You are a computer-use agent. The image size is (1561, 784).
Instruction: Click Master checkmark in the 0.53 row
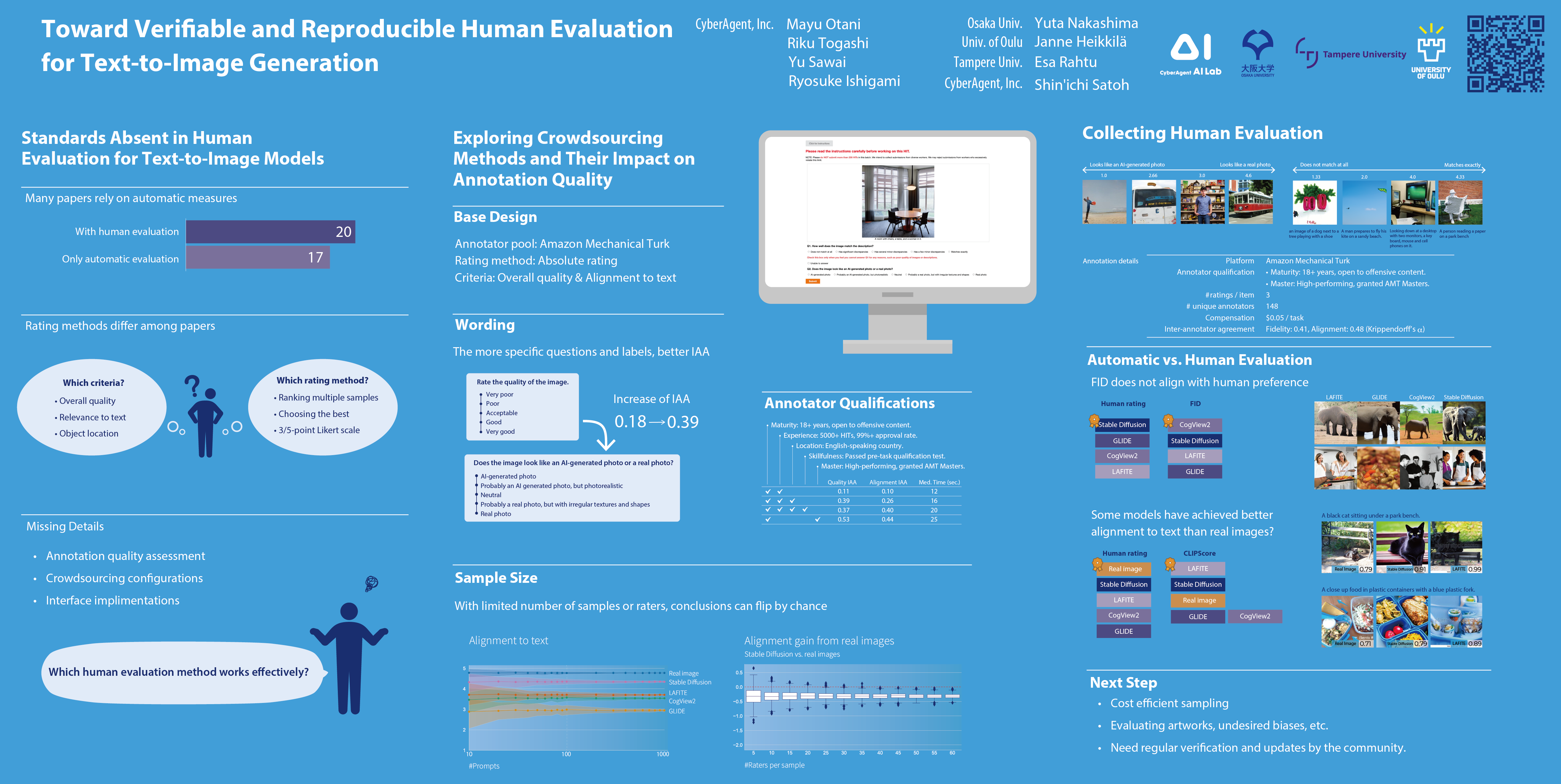817,519
